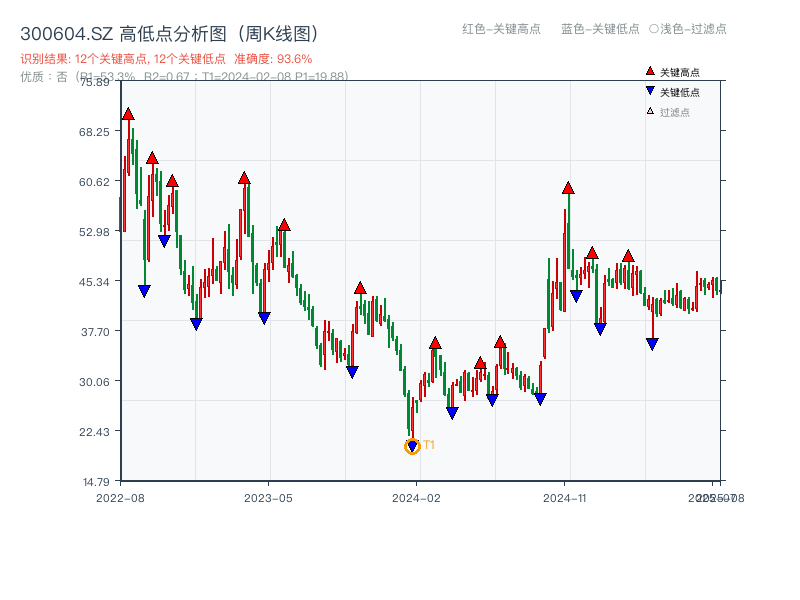Click the 22.43 y-axis label

tap(94, 432)
